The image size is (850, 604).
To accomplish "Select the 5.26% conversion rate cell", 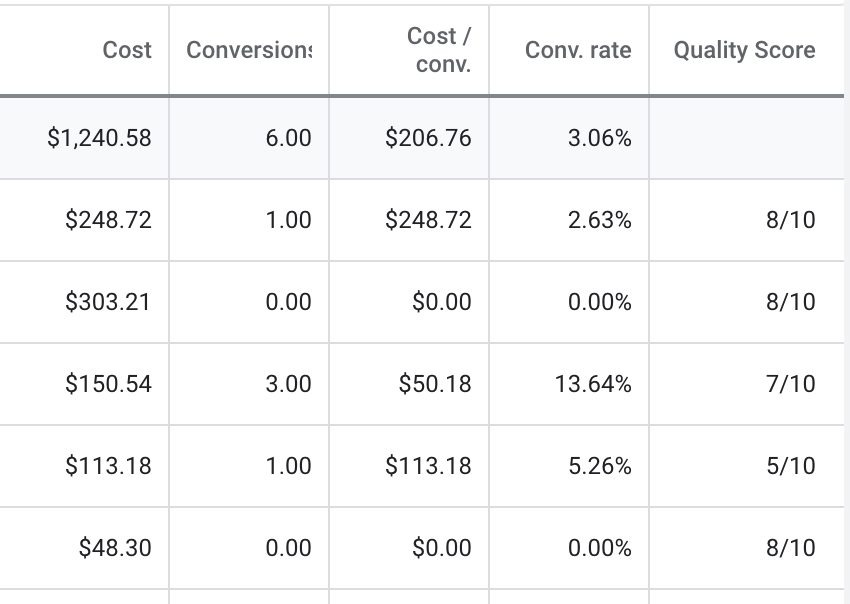I will (x=599, y=466).
